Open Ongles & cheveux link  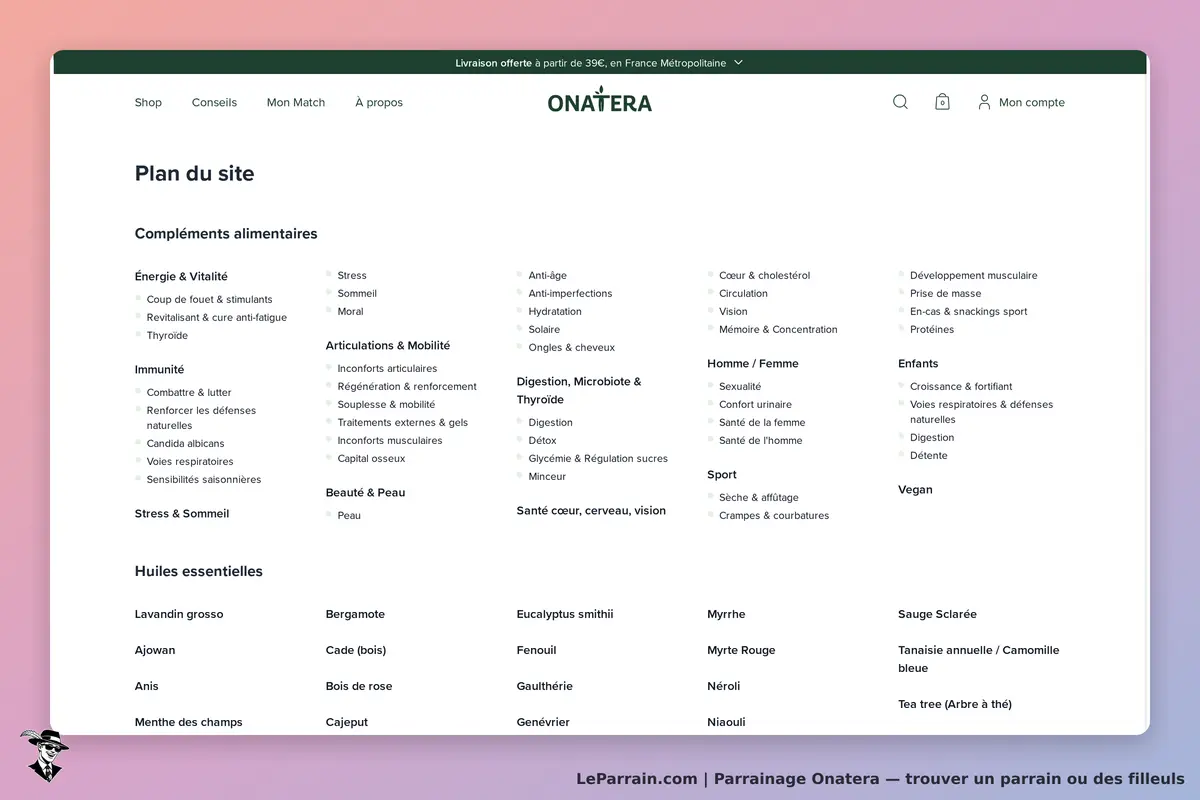(572, 347)
